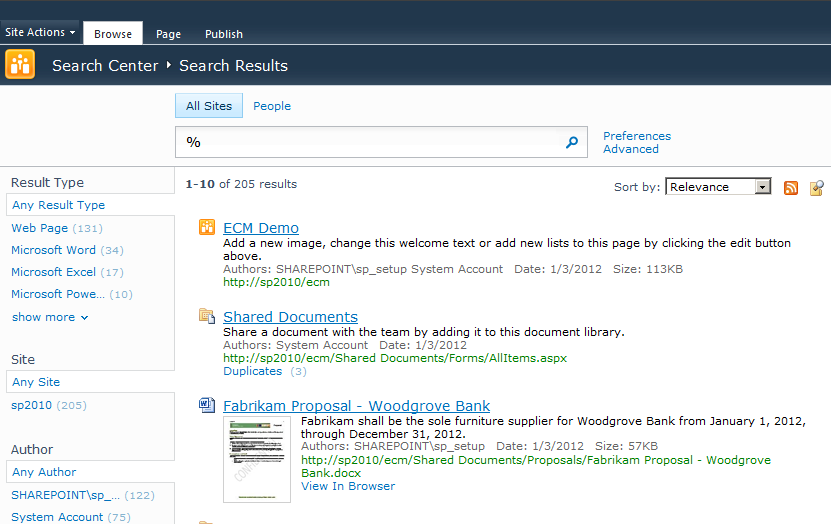Filter results by Microsoft Excel
Viewport: 831px width, 524px height.
(x=54, y=272)
